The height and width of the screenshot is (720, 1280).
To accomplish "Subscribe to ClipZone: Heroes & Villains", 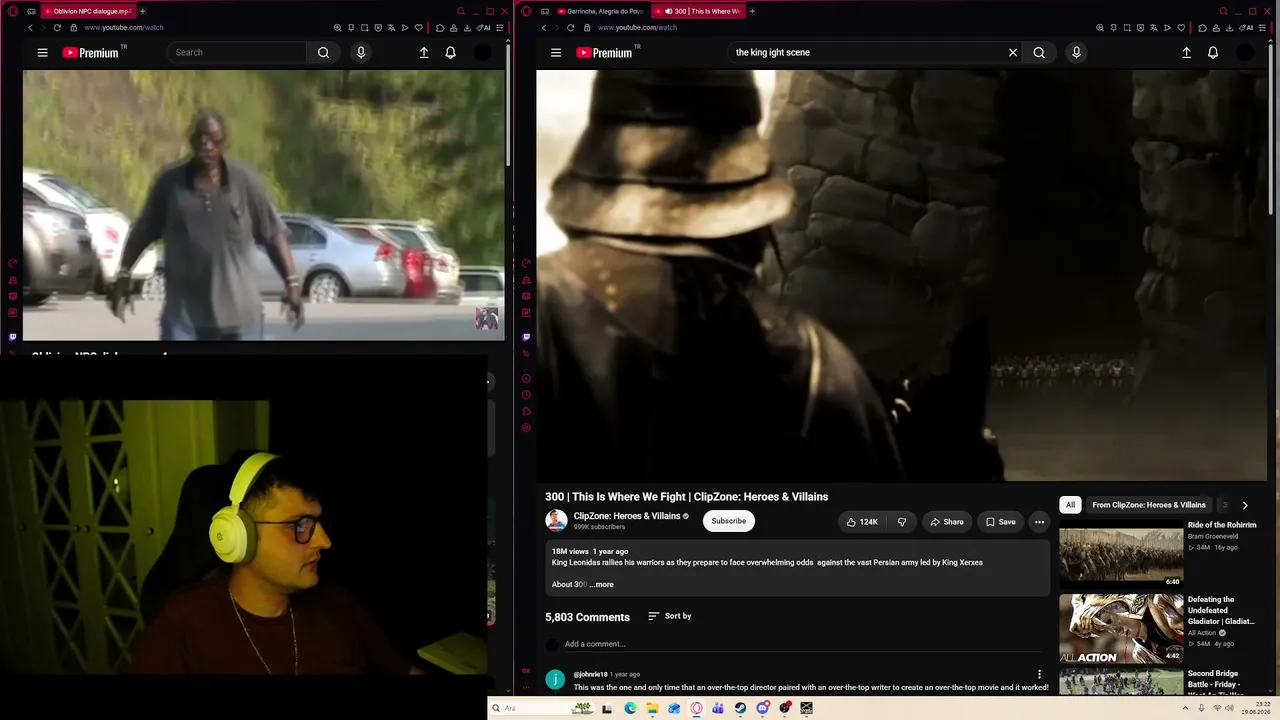I will (729, 521).
